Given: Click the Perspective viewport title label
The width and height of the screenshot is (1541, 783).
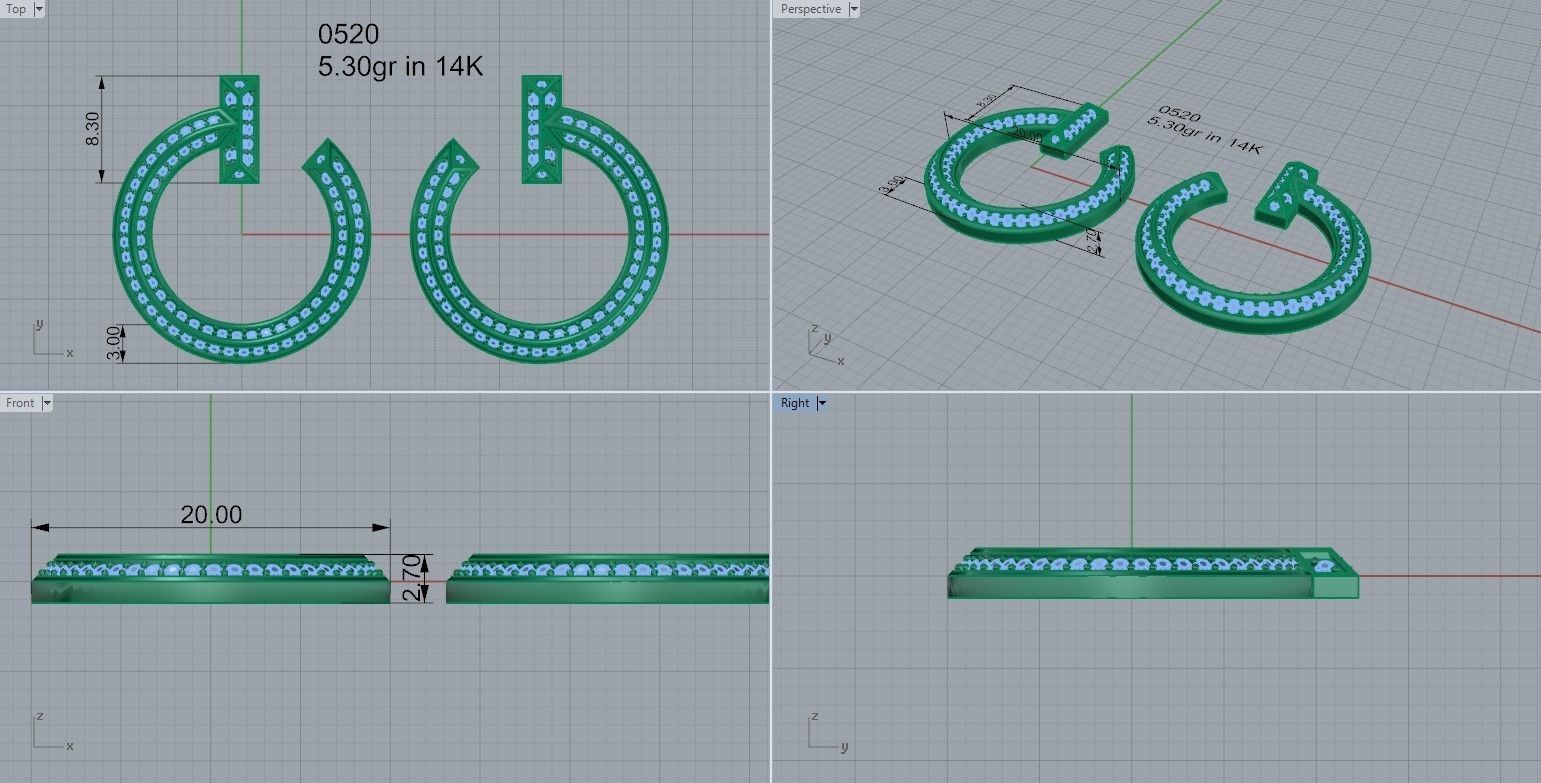Looking at the screenshot, I should [811, 9].
